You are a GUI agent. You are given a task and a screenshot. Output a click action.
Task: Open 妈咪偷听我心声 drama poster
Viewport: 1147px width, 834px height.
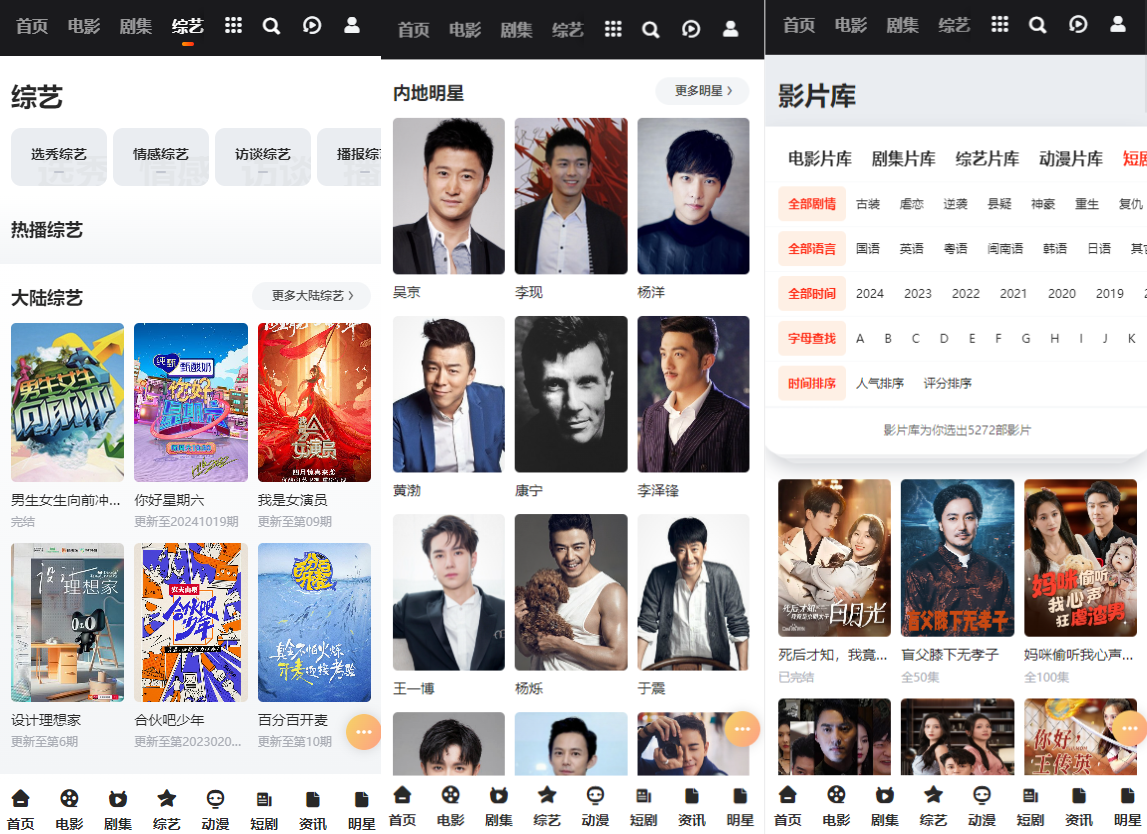coord(1080,558)
